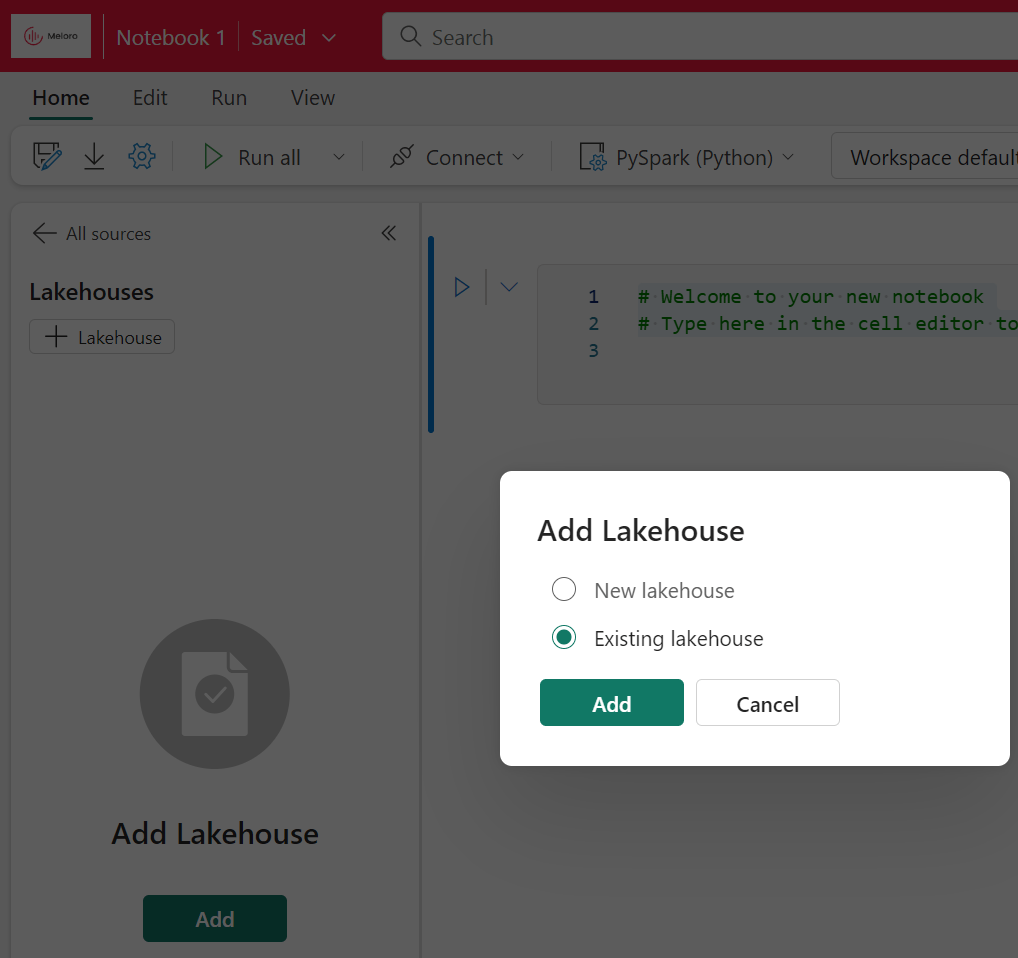Click the download notebook icon
1018x958 pixels.
pyautogui.click(x=94, y=157)
